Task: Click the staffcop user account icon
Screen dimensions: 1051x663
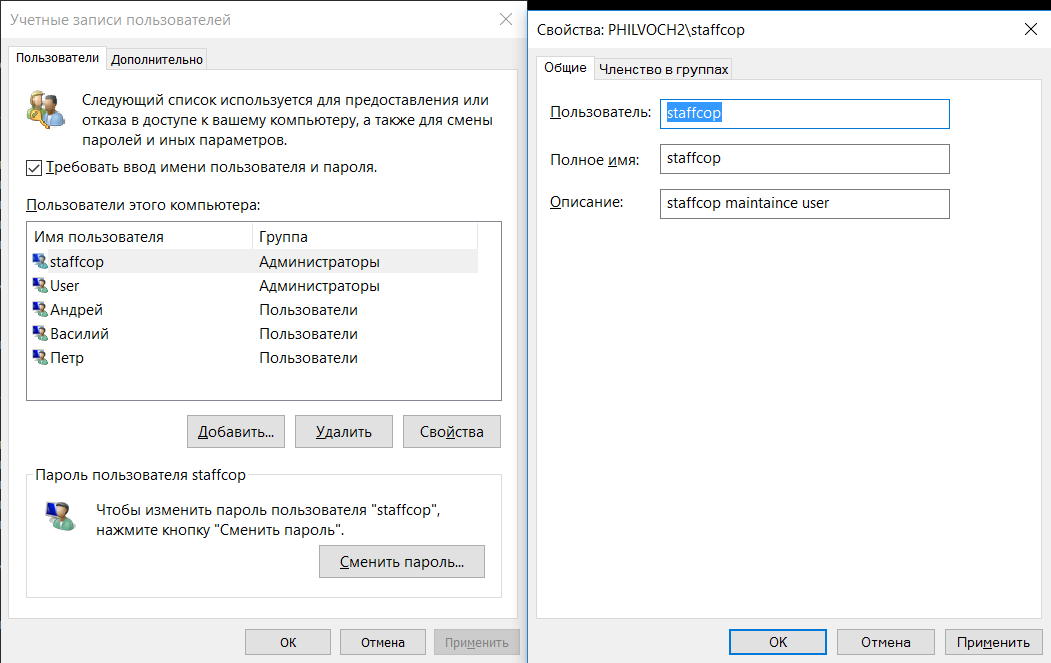Action: point(40,262)
